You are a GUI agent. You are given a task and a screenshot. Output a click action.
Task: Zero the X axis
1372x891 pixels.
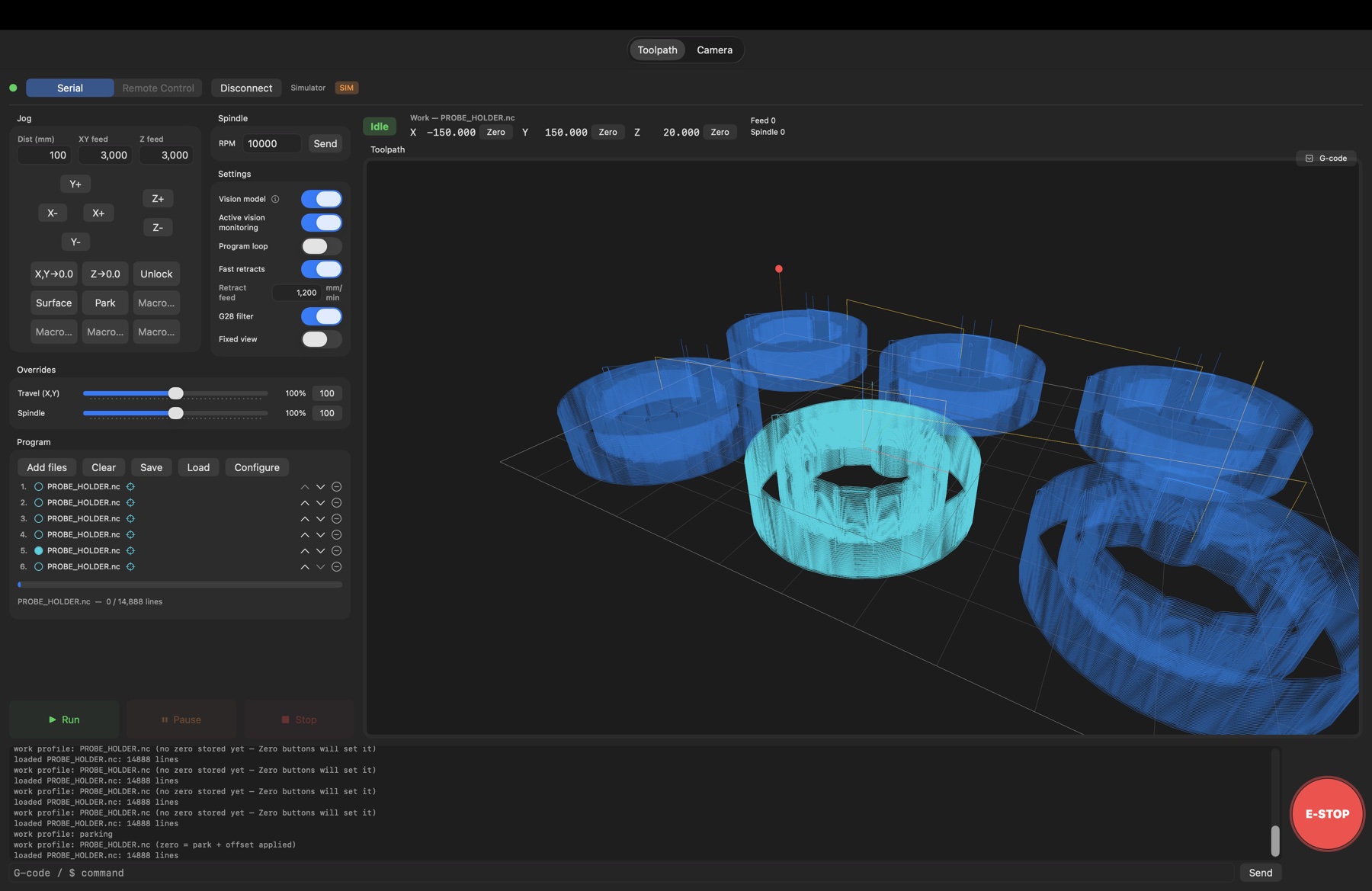click(x=496, y=132)
